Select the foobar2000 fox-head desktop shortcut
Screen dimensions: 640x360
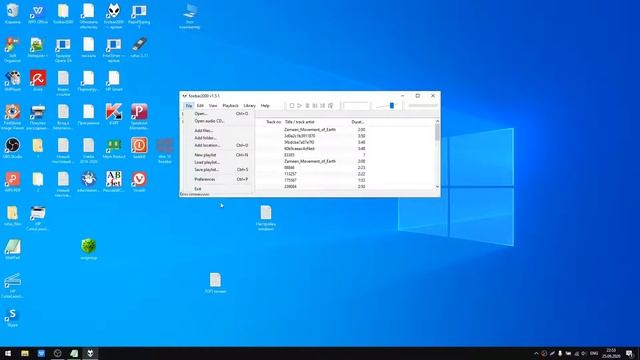click(x=113, y=16)
